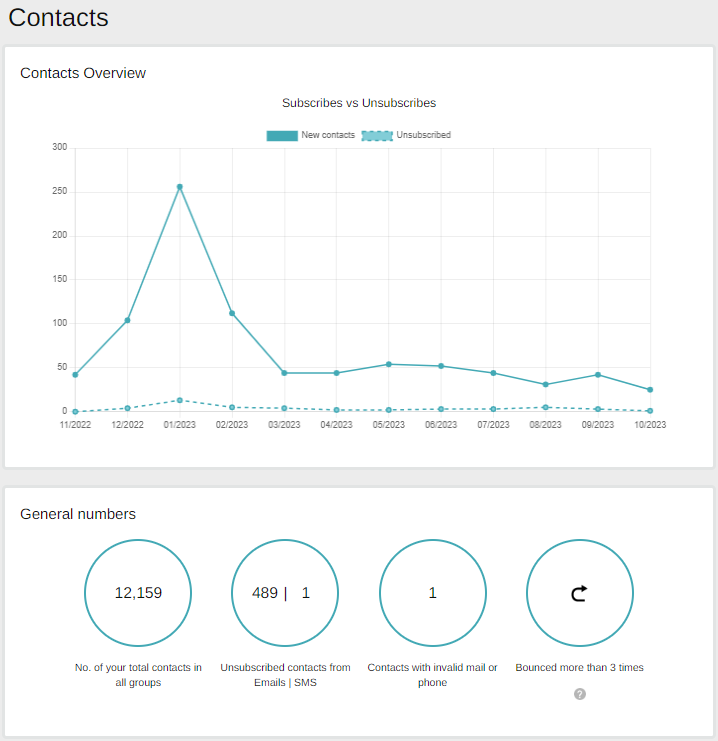Click the 11/2022 new contacts data point
This screenshot has height=741, width=718.
[75, 375]
